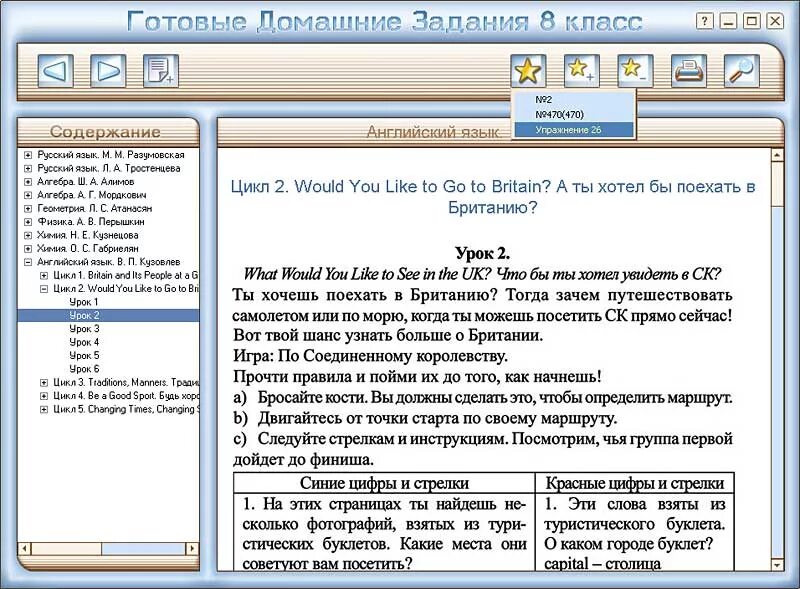Add current page to favorites (star plus)

[582, 70]
